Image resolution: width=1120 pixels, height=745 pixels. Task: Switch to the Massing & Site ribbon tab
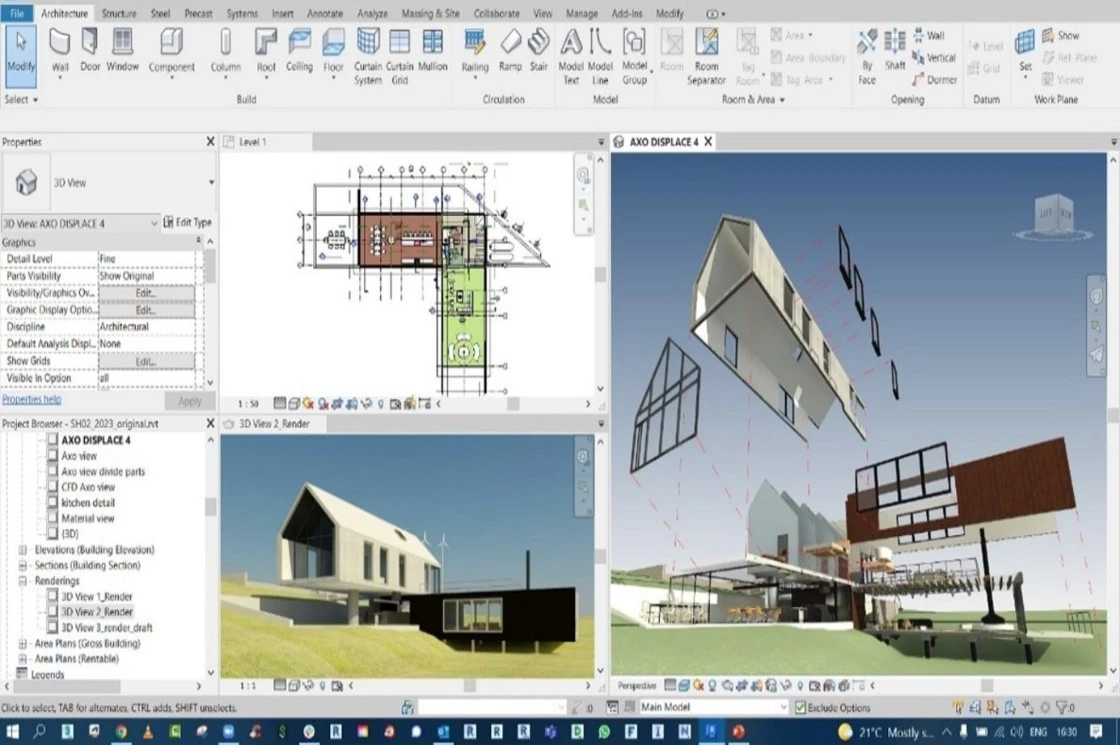430,14
